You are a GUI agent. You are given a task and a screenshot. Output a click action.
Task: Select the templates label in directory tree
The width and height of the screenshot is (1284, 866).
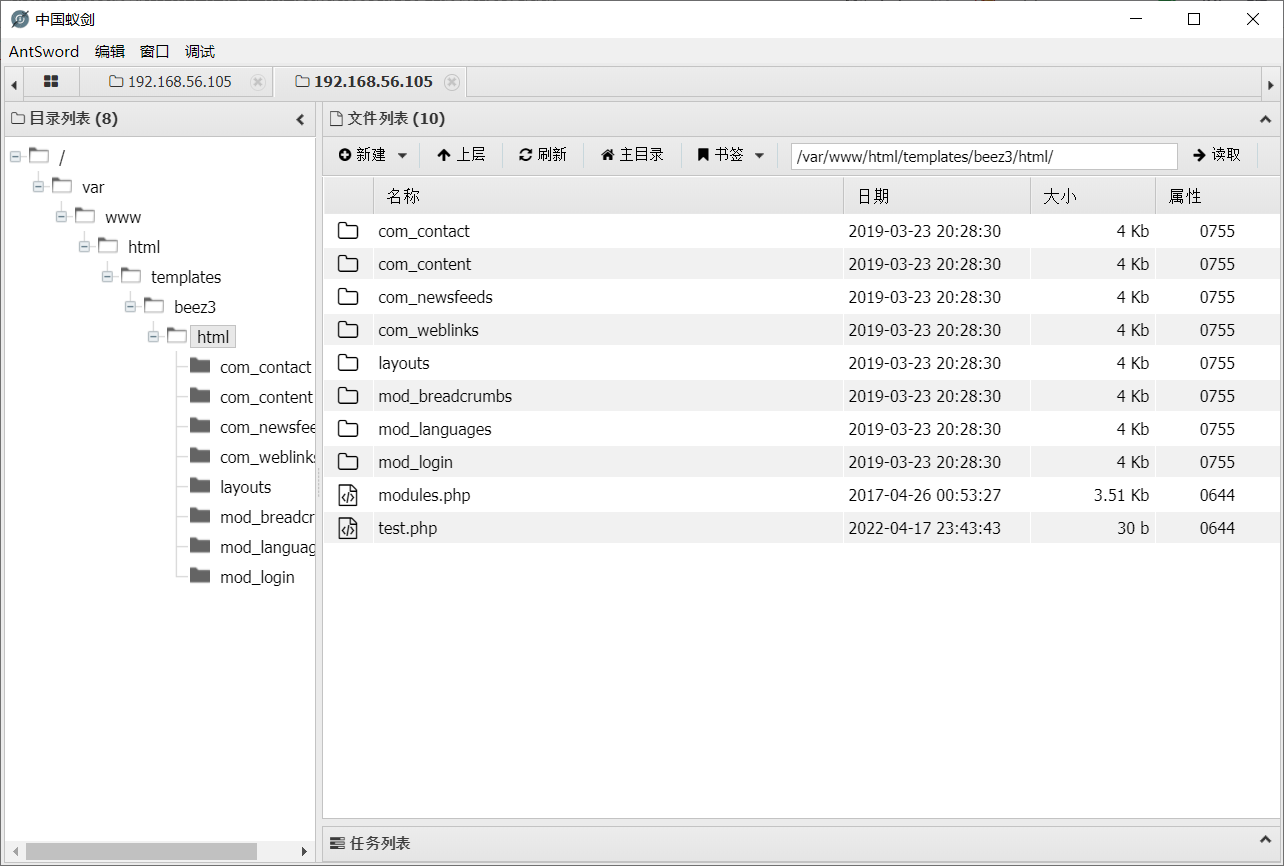pyautogui.click(x=186, y=277)
